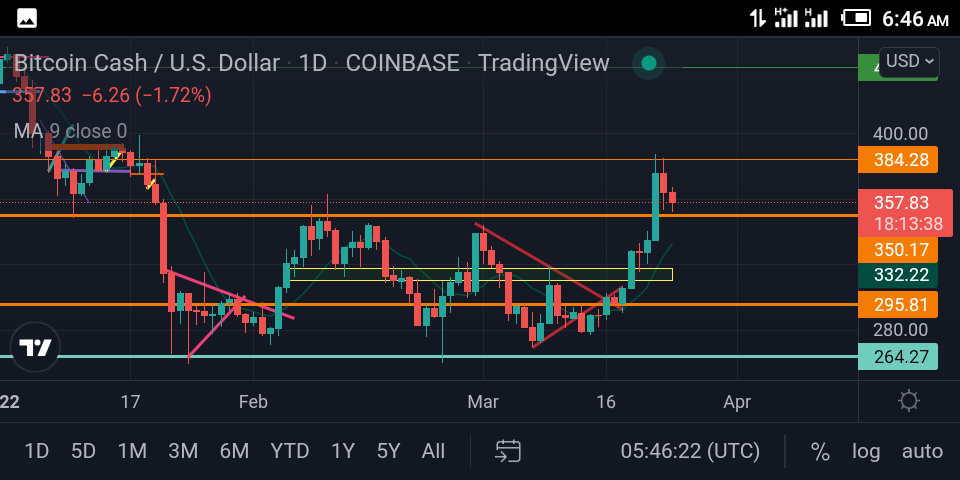This screenshot has width=960, height=480.
Task: Tap the data transfer arrows icon
Action: 758,18
